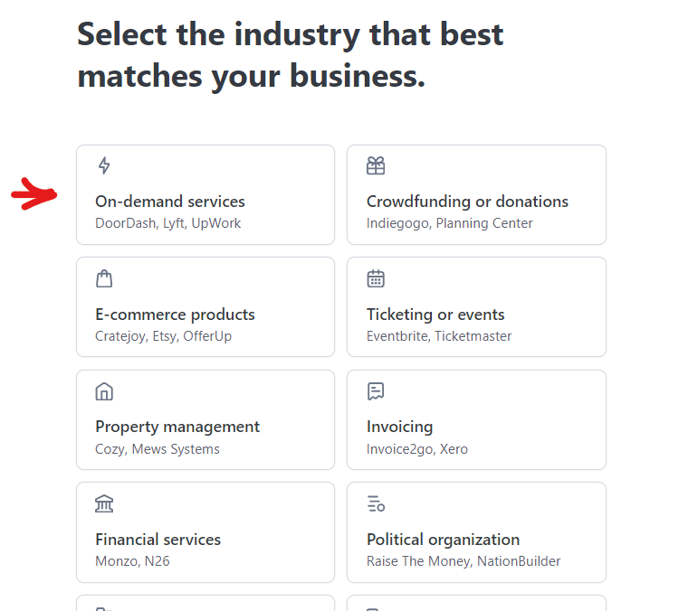Click the bank building Financial services icon

tap(104, 504)
